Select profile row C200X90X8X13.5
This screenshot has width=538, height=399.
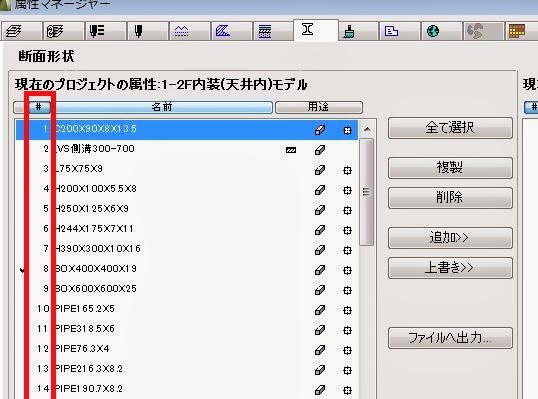187,129
